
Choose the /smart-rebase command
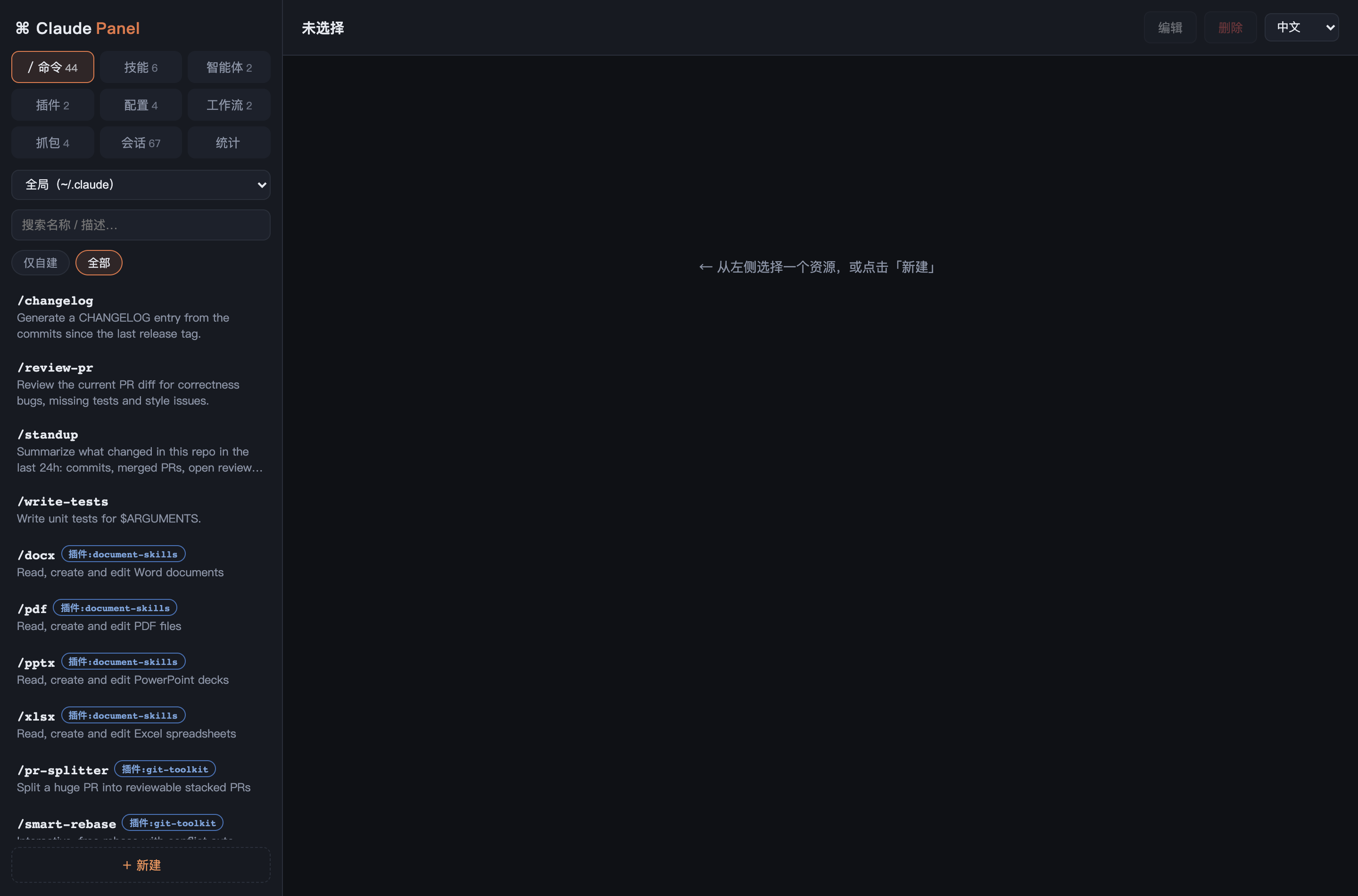point(141,824)
